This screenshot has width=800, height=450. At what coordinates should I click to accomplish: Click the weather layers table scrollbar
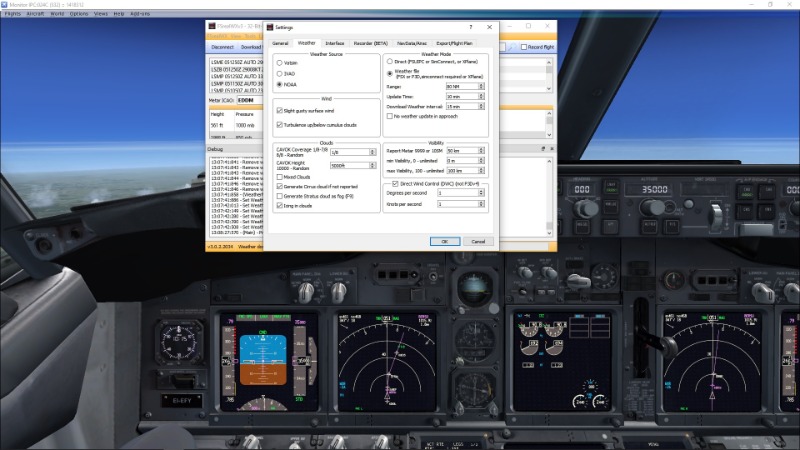pos(549,124)
